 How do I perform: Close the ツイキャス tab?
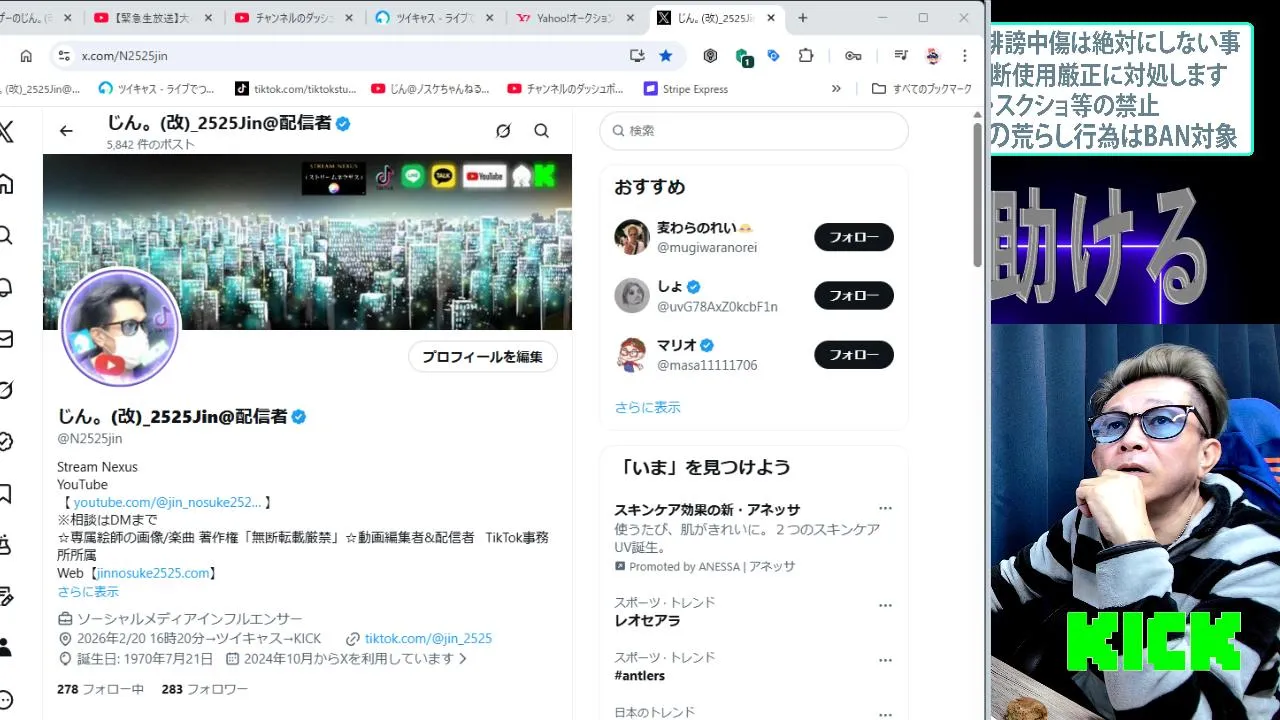(x=489, y=18)
